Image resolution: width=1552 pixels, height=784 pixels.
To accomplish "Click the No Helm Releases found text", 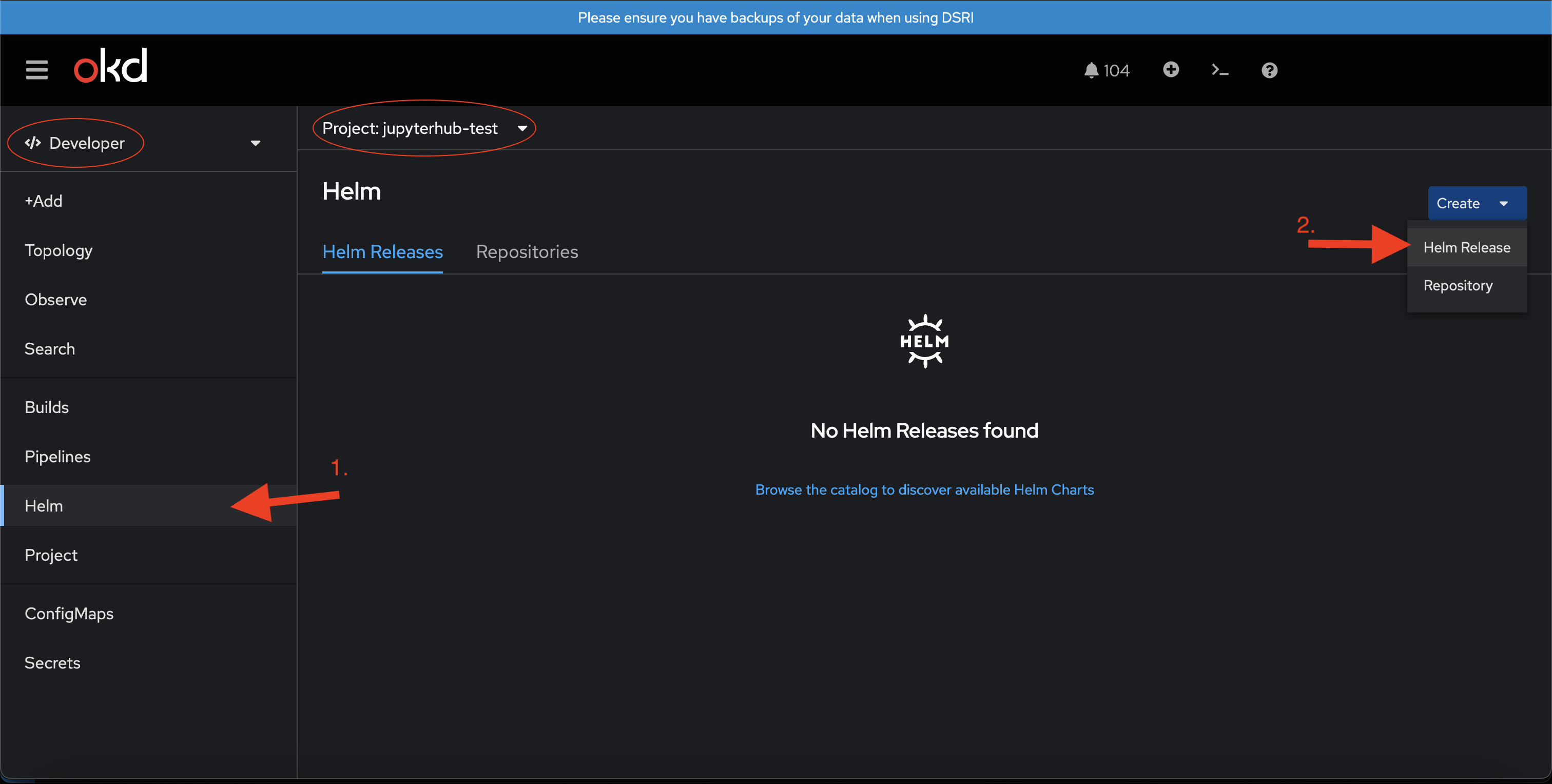I will (x=924, y=430).
